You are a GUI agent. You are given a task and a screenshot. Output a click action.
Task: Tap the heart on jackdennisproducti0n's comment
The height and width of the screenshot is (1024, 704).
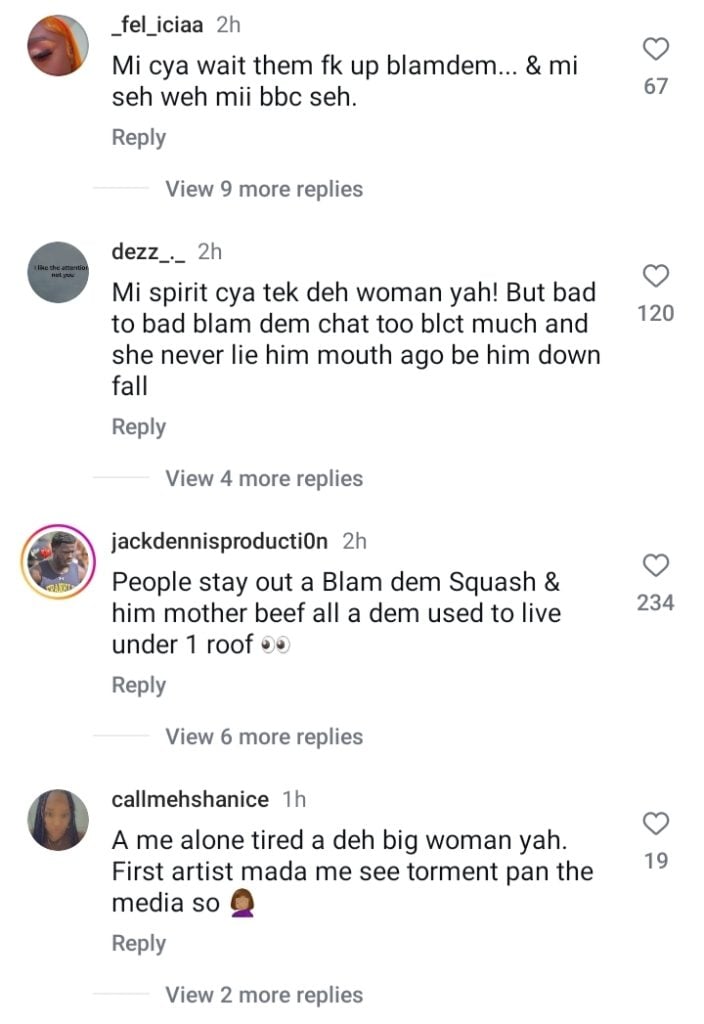tap(656, 565)
